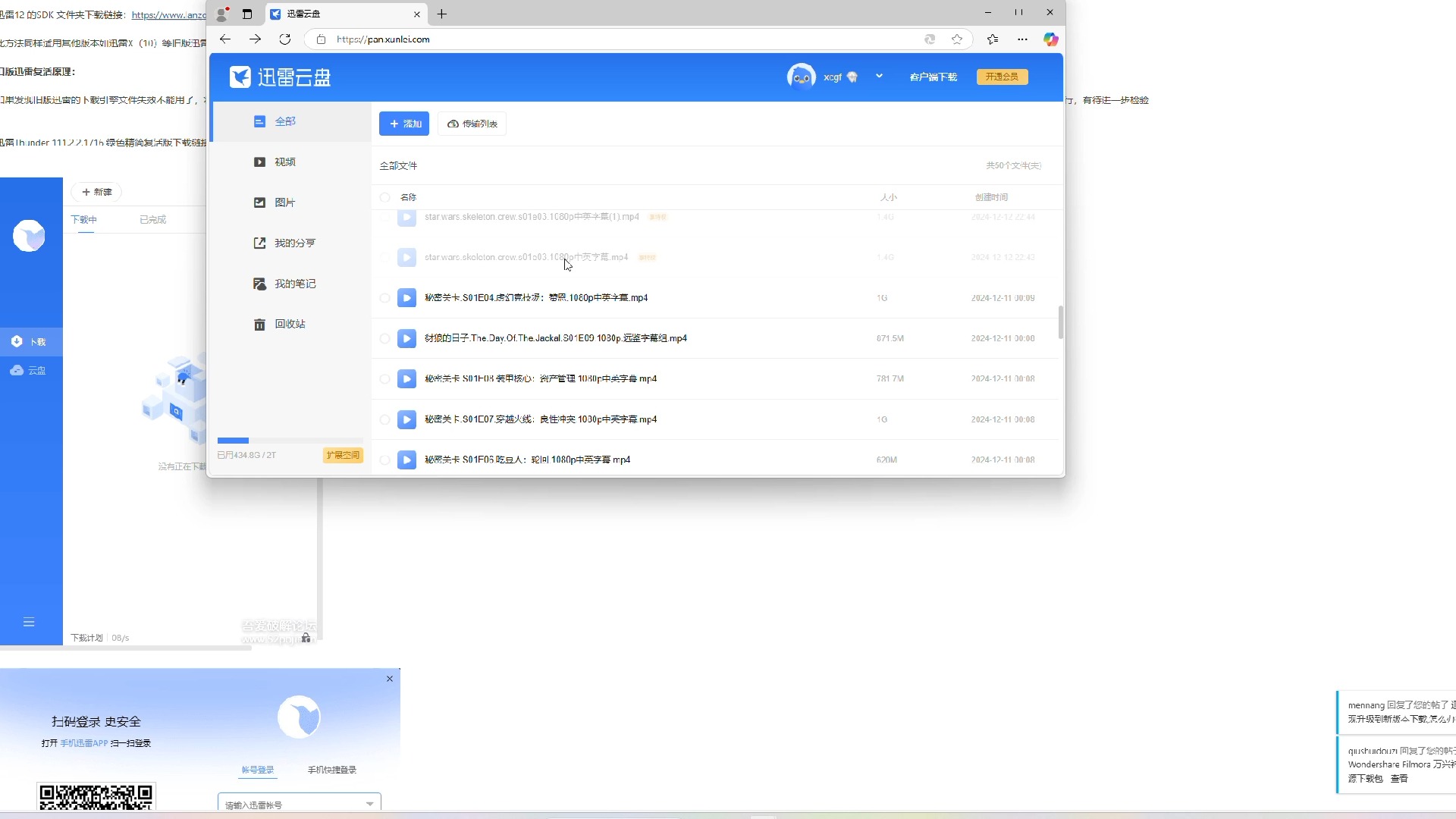The height and width of the screenshot is (819, 1456).
Task: Go forward in browser history
Action: 256,39
